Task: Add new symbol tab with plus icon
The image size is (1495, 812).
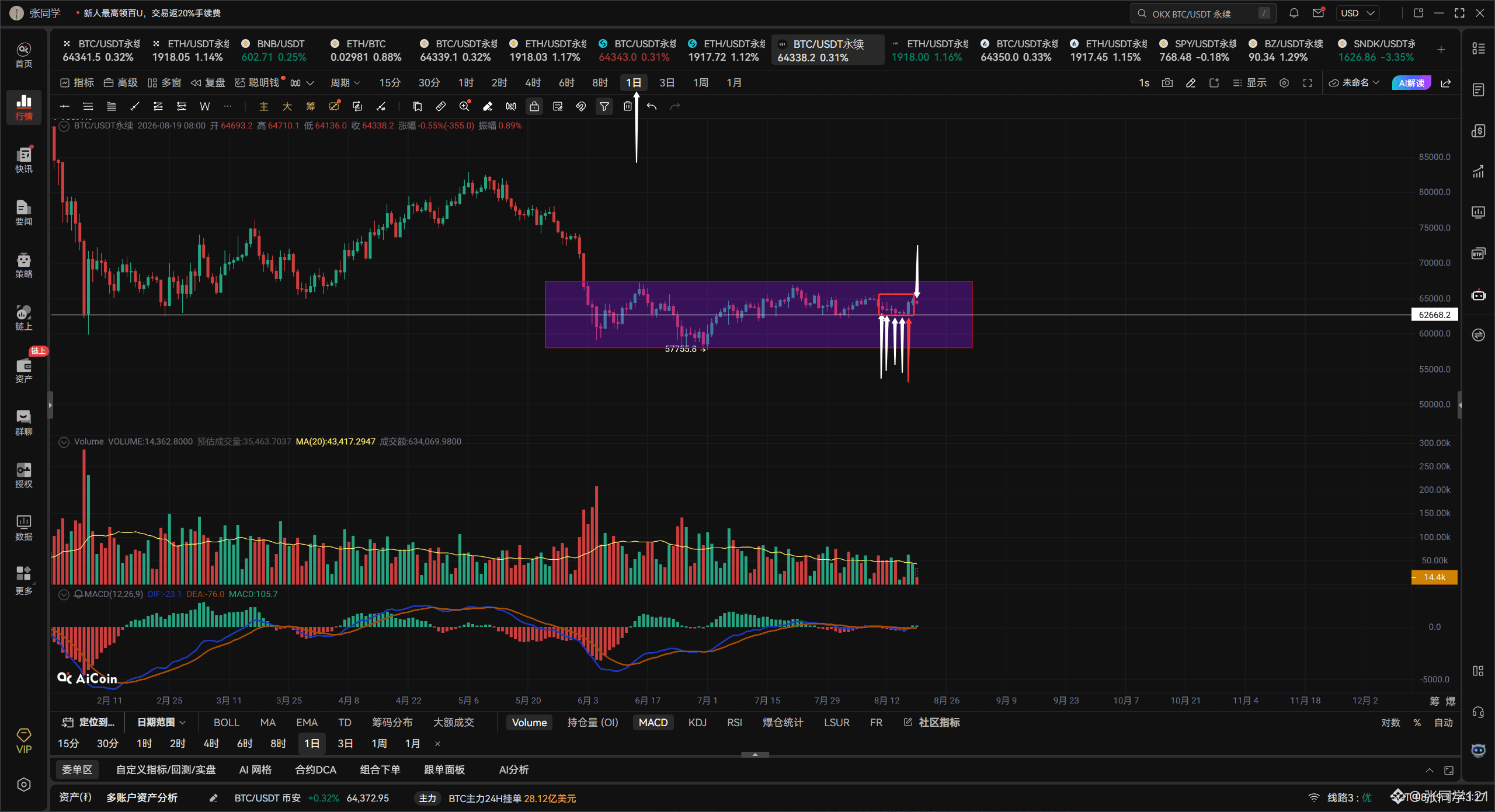Action: click(1441, 50)
